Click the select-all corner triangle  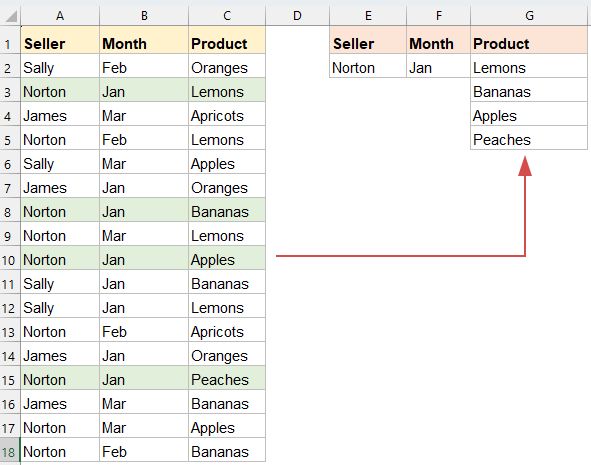coord(11,16)
